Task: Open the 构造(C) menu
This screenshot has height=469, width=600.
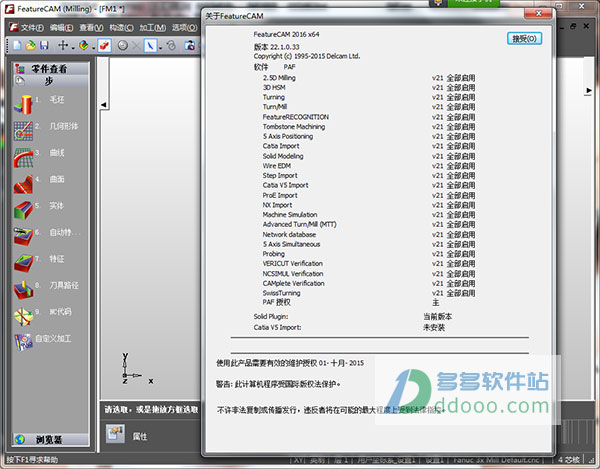Action: [x=121, y=28]
